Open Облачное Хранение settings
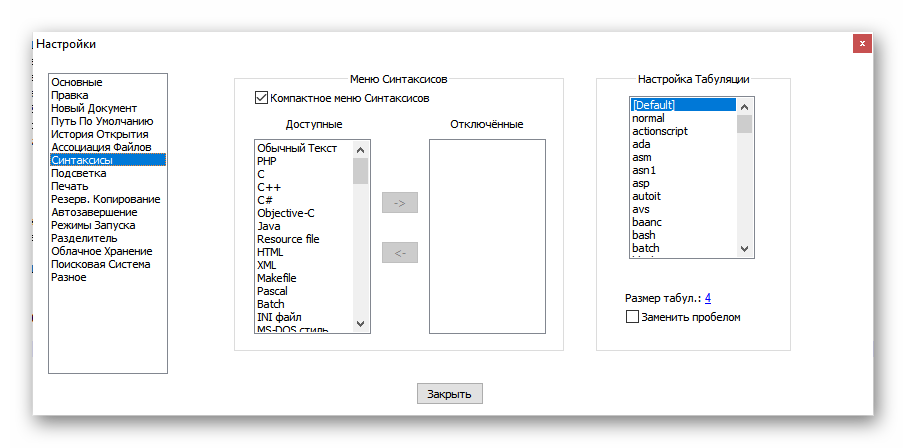The height and width of the screenshot is (448, 906). click(101, 251)
